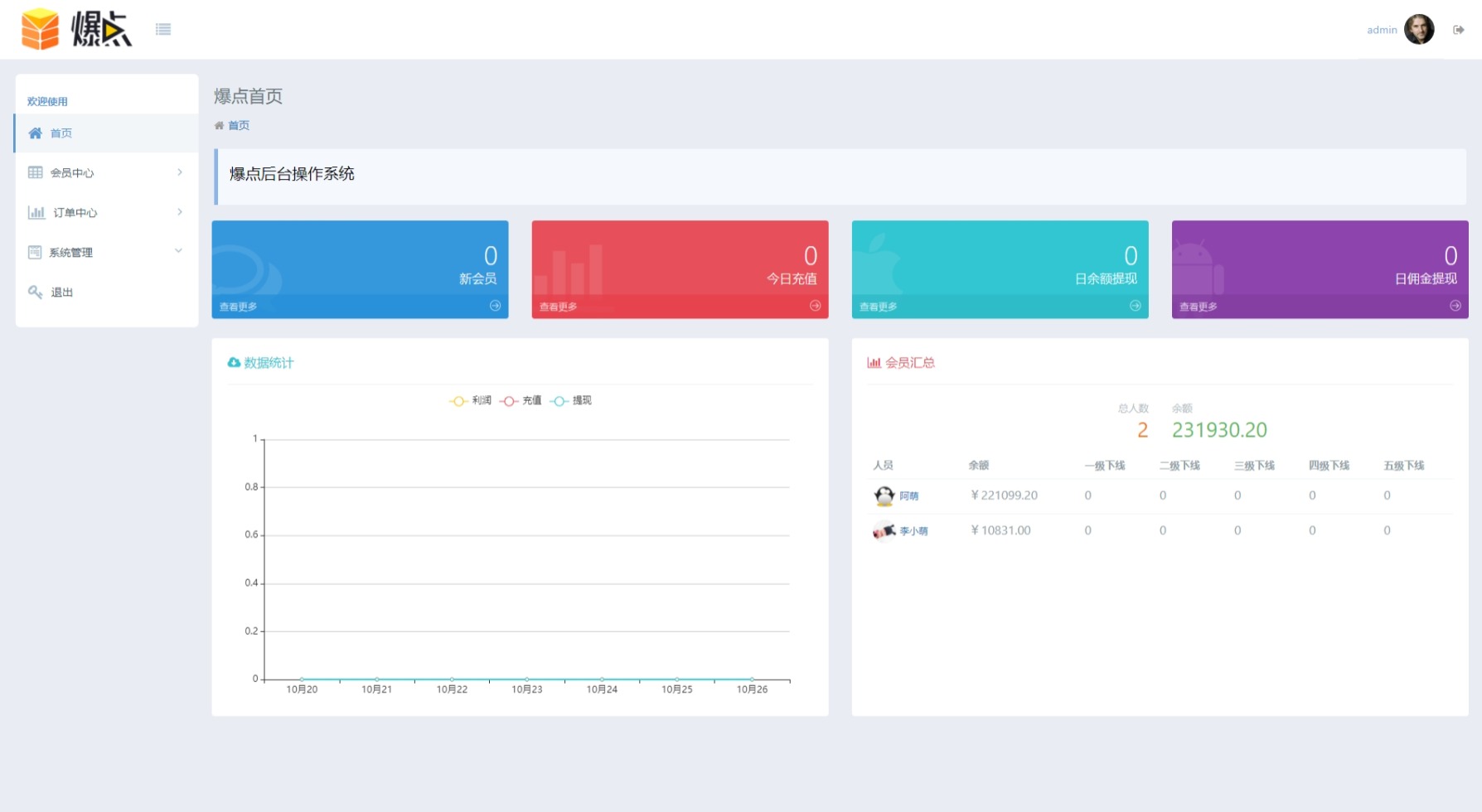
Task: Click the 爆点 cube logo
Action: (40, 30)
